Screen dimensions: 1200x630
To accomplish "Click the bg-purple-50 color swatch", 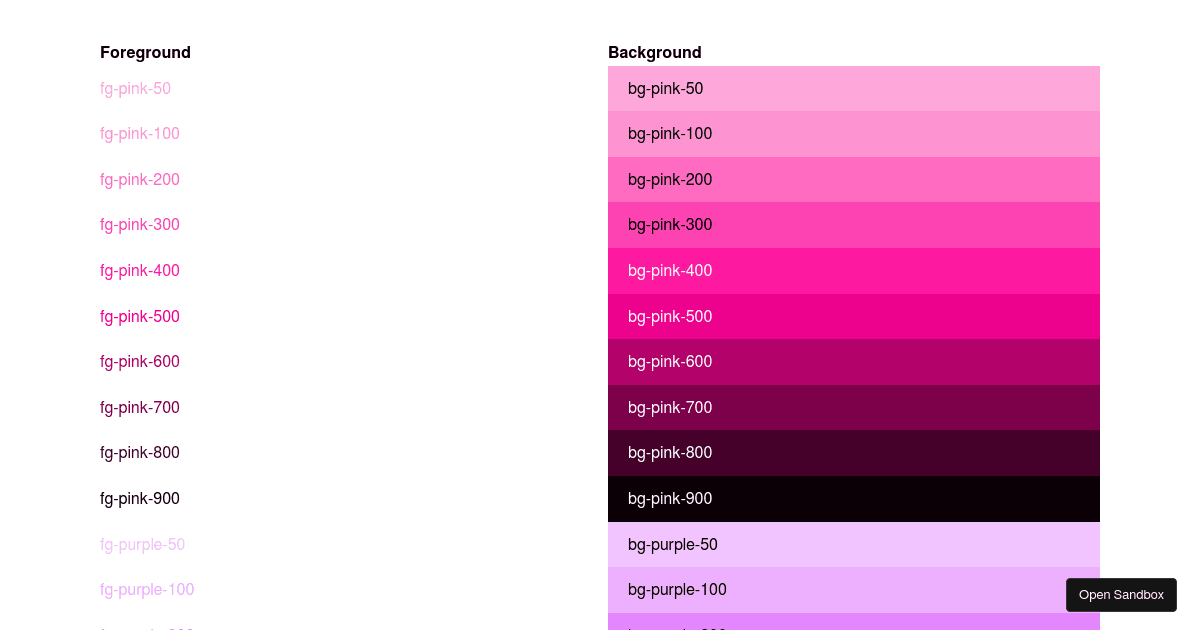I will [854, 544].
